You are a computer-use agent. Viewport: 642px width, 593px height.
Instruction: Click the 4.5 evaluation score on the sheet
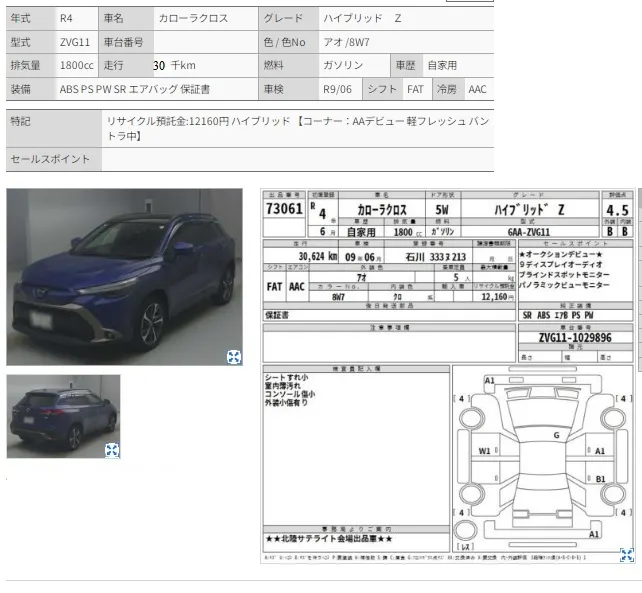[x=617, y=210]
